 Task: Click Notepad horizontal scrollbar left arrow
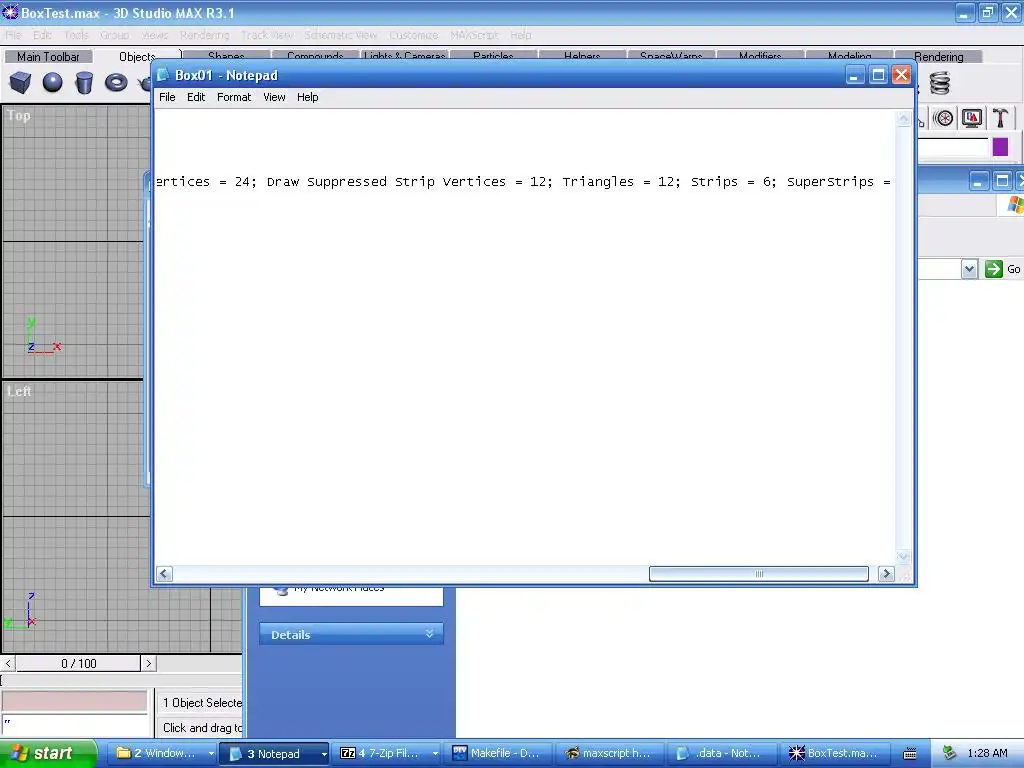point(165,574)
